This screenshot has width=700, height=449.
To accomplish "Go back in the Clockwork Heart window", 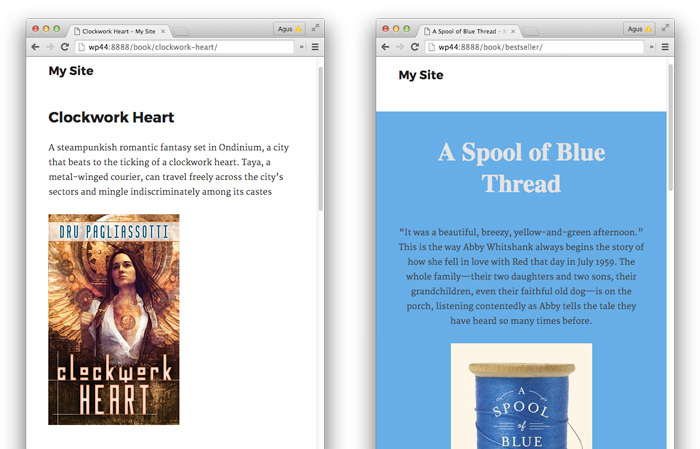I will [35, 47].
